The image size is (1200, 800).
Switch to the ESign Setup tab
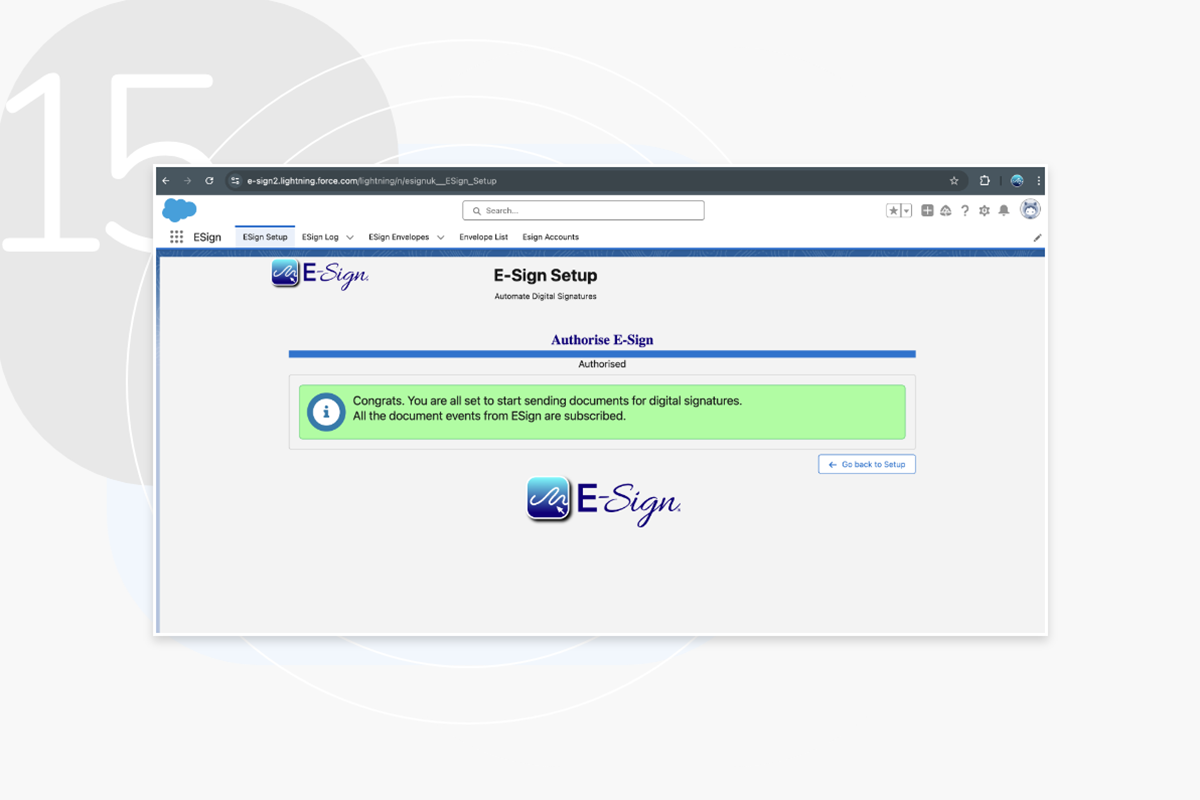pos(265,237)
